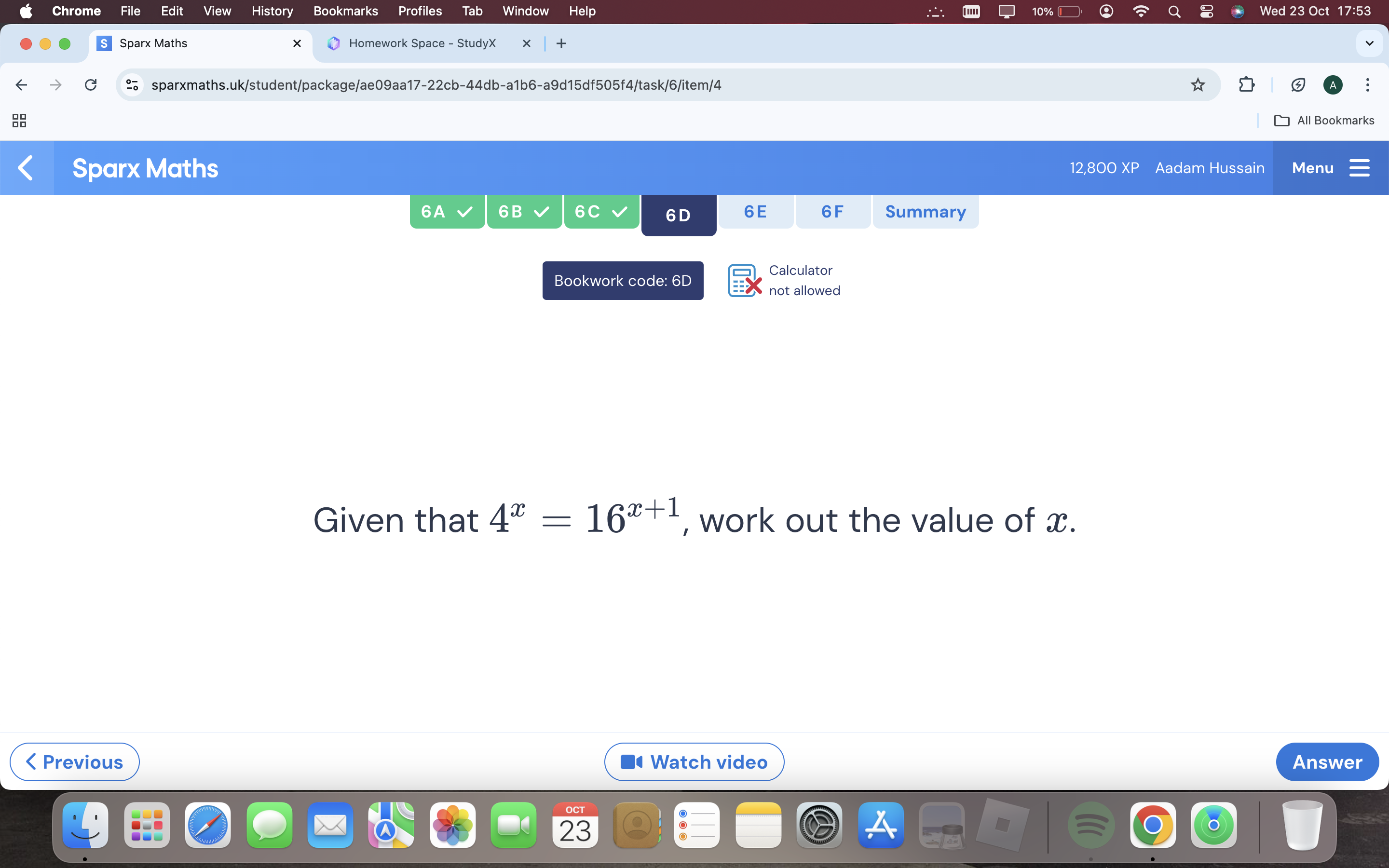This screenshot has height=868, width=1389.
Task: Click the Watch video button
Action: 694,761
